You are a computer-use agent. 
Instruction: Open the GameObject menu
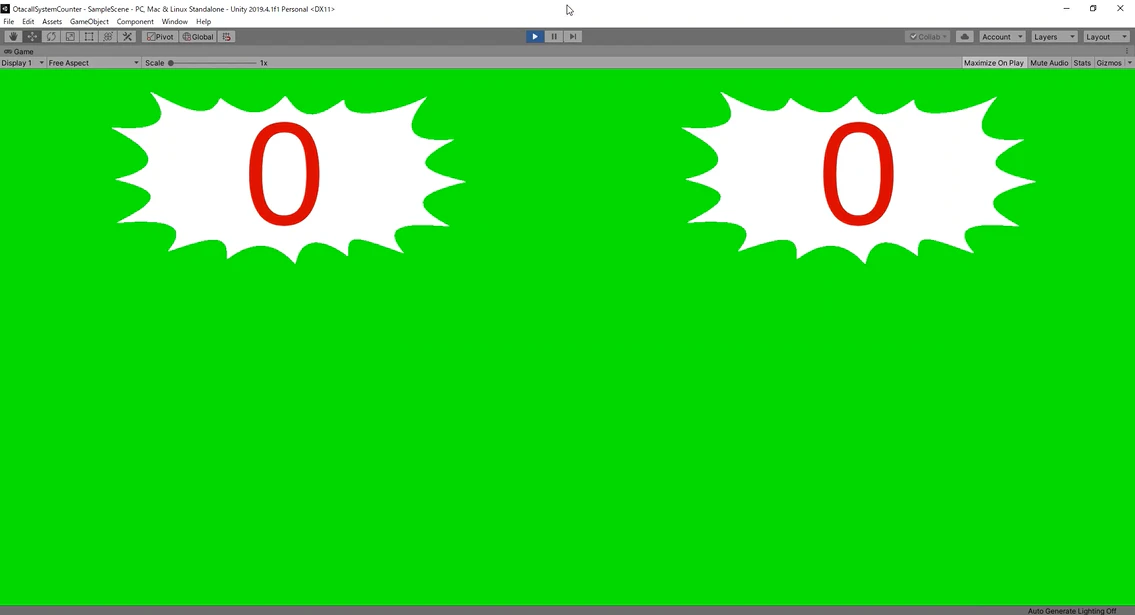[89, 22]
